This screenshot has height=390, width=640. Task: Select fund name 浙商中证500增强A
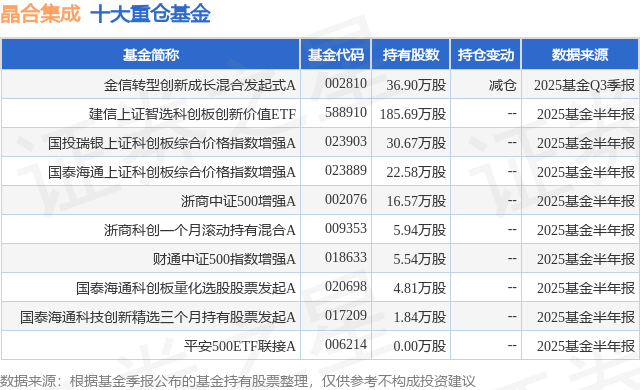(238, 201)
